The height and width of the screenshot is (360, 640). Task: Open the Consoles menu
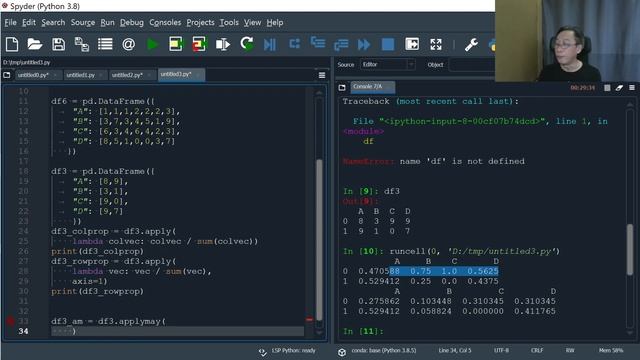[165, 22]
